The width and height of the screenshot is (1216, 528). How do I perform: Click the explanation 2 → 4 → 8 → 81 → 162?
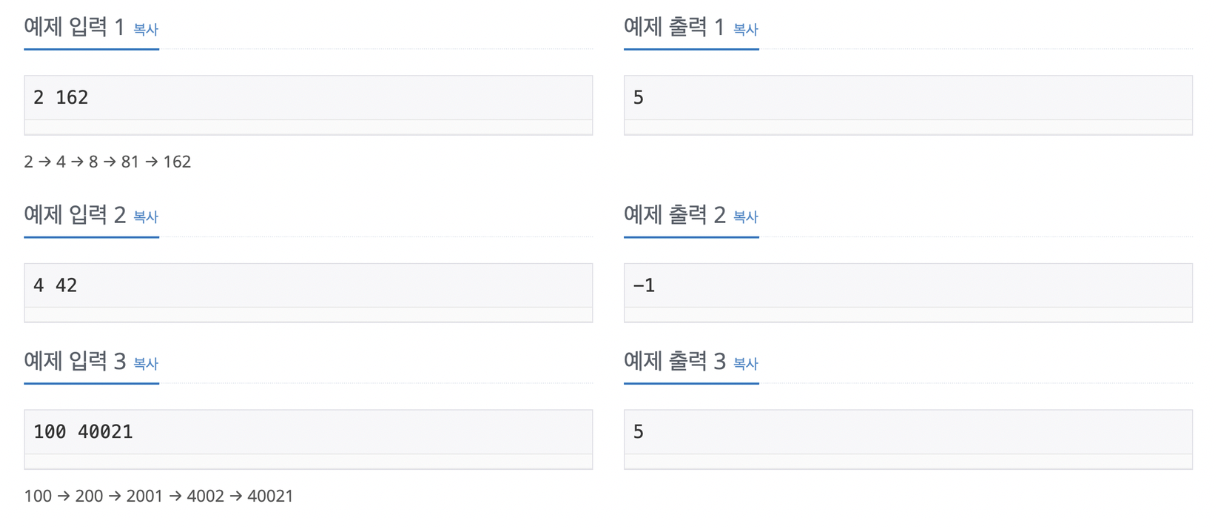(x=108, y=162)
